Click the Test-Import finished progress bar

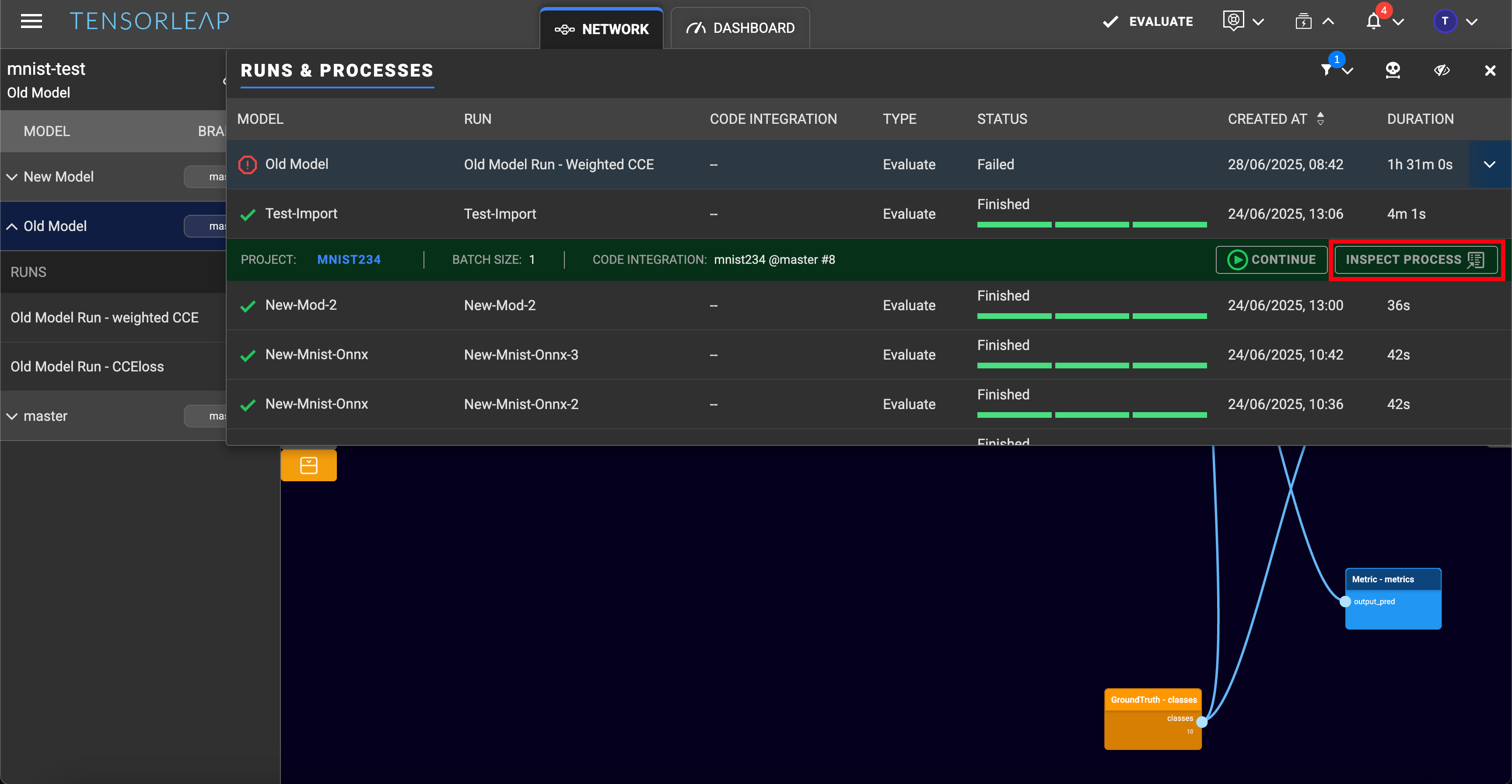(x=1091, y=225)
